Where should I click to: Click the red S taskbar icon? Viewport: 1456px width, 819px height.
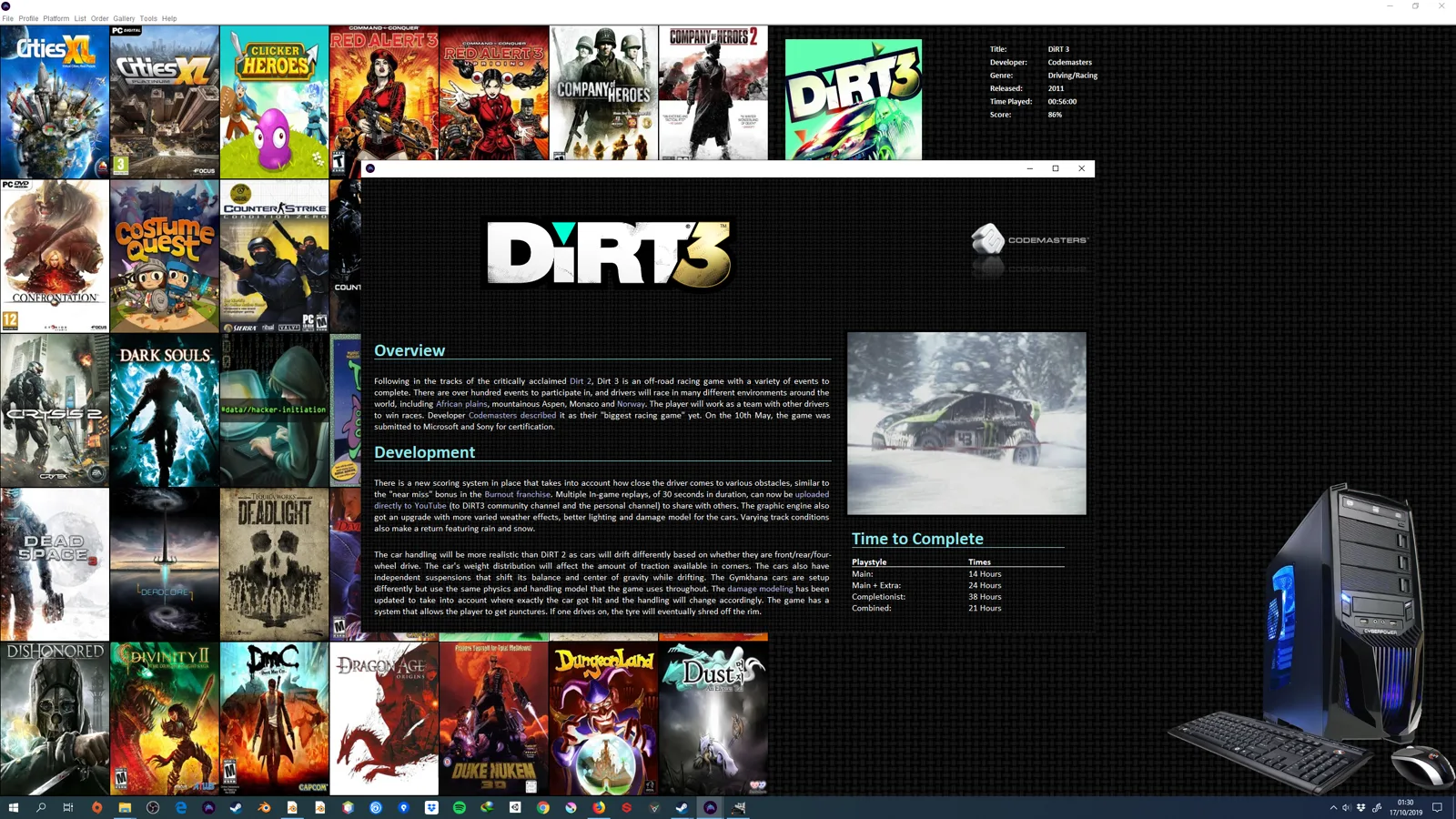(x=626, y=807)
